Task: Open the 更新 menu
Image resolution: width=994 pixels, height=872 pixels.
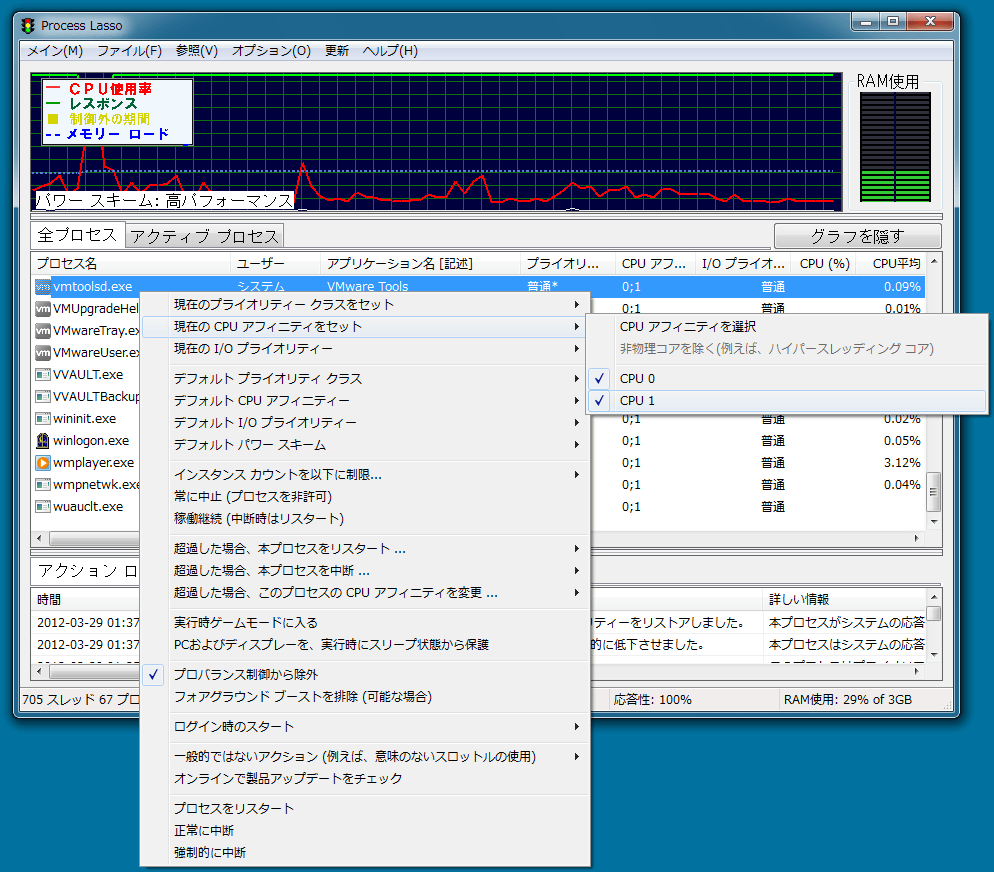Action: point(337,51)
